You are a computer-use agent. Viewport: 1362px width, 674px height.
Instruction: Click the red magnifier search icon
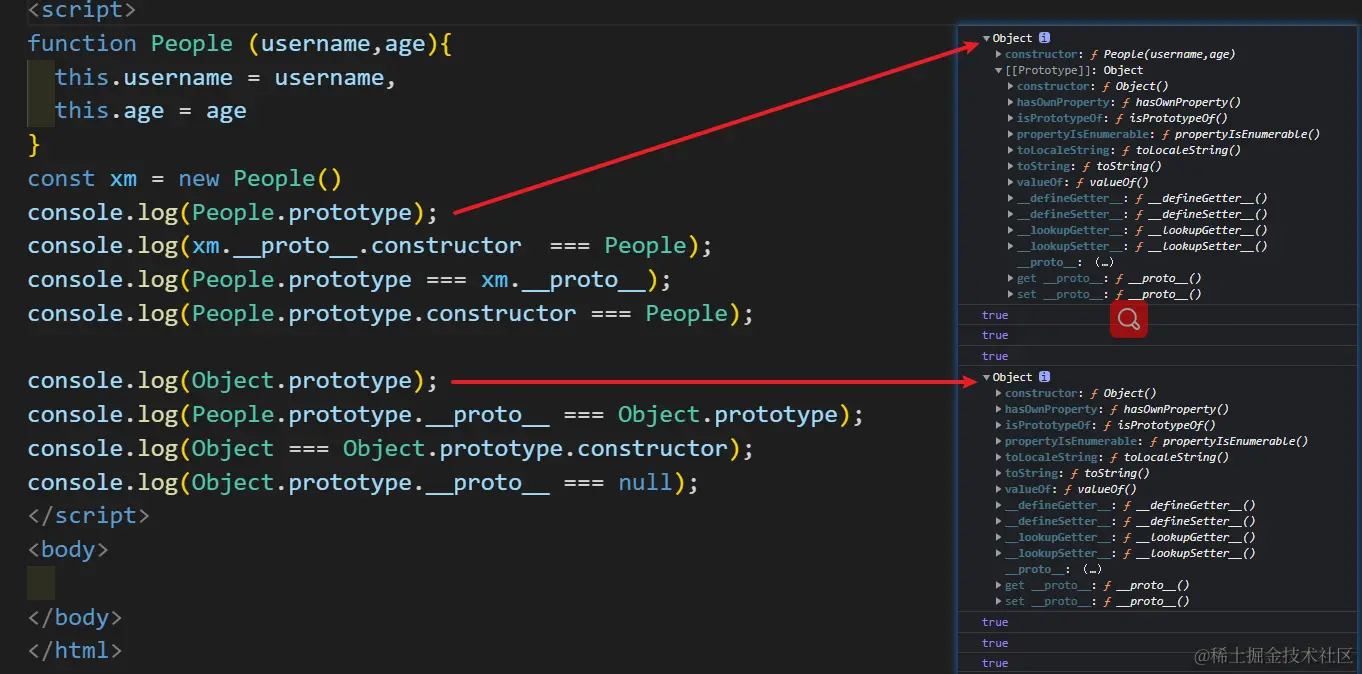pyautogui.click(x=1129, y=320)
